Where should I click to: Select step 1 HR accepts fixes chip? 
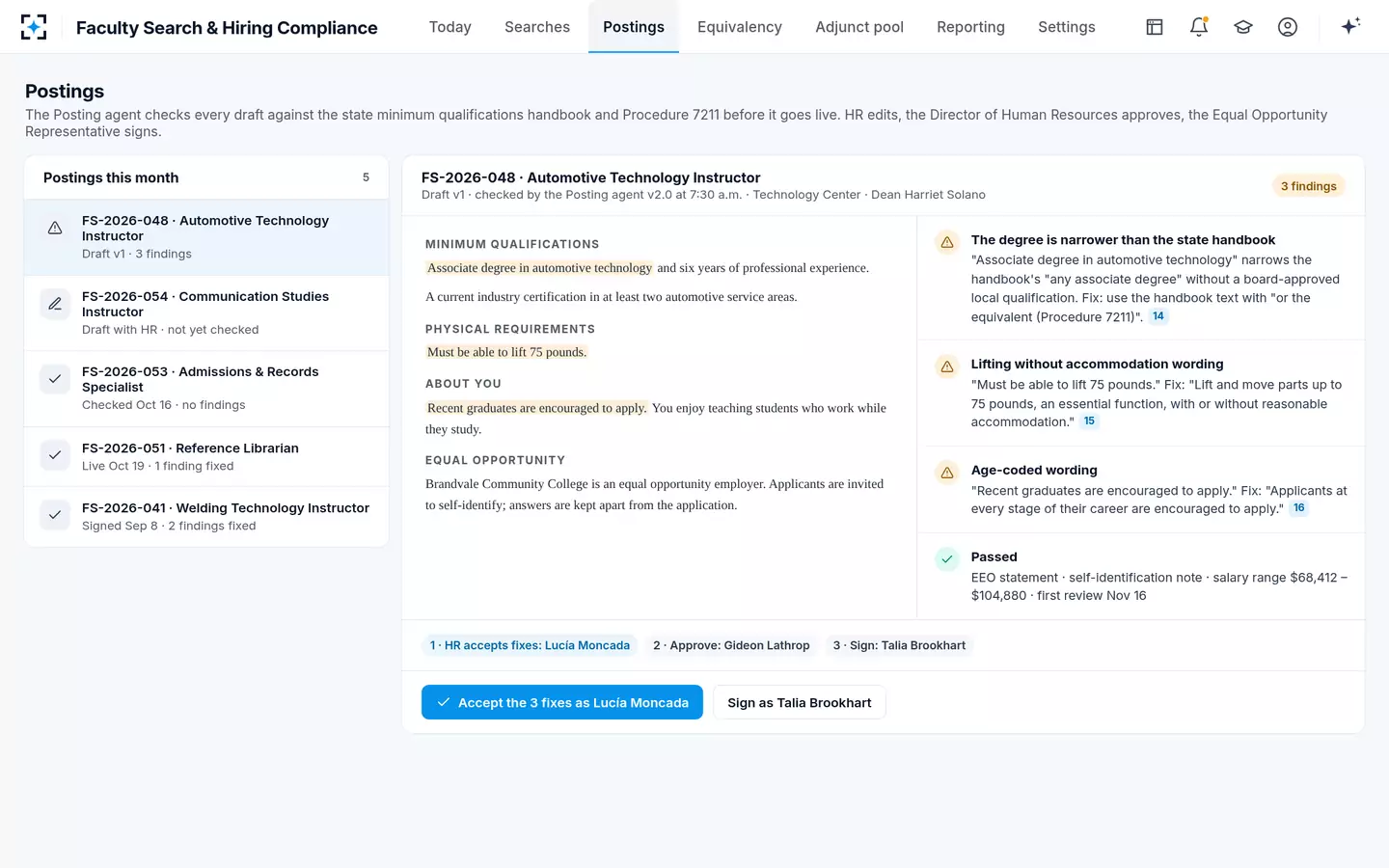(x=530, y=645)
